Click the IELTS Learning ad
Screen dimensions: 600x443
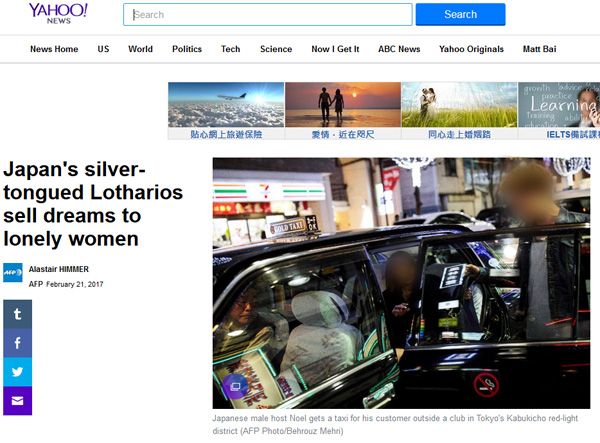click(x=559, y=111)
